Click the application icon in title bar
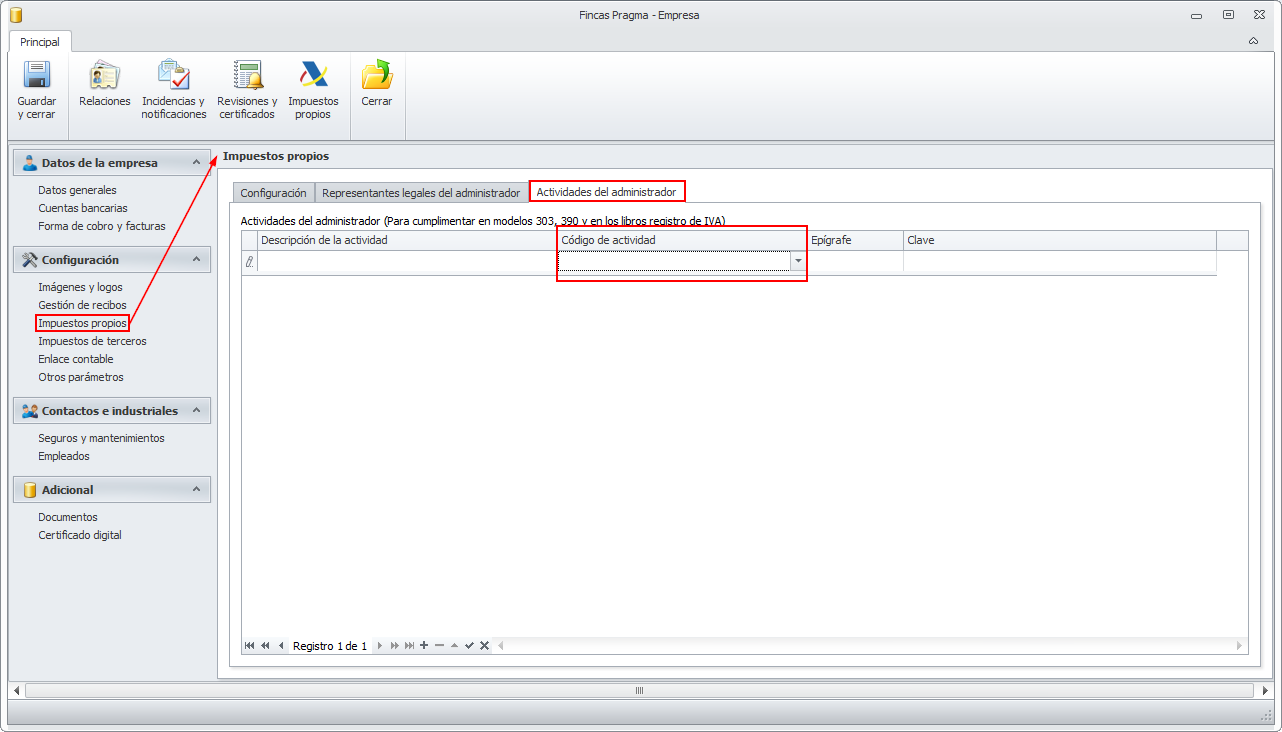 click(16, 15)
